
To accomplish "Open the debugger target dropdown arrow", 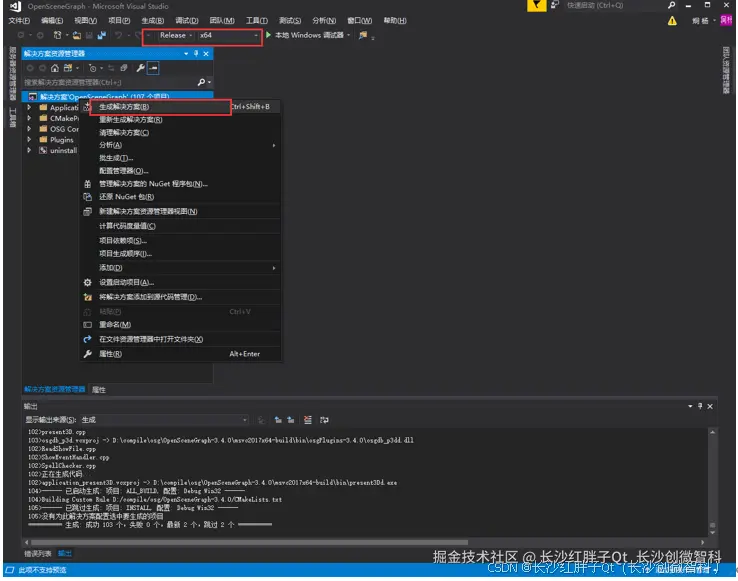I will point(349,35).
